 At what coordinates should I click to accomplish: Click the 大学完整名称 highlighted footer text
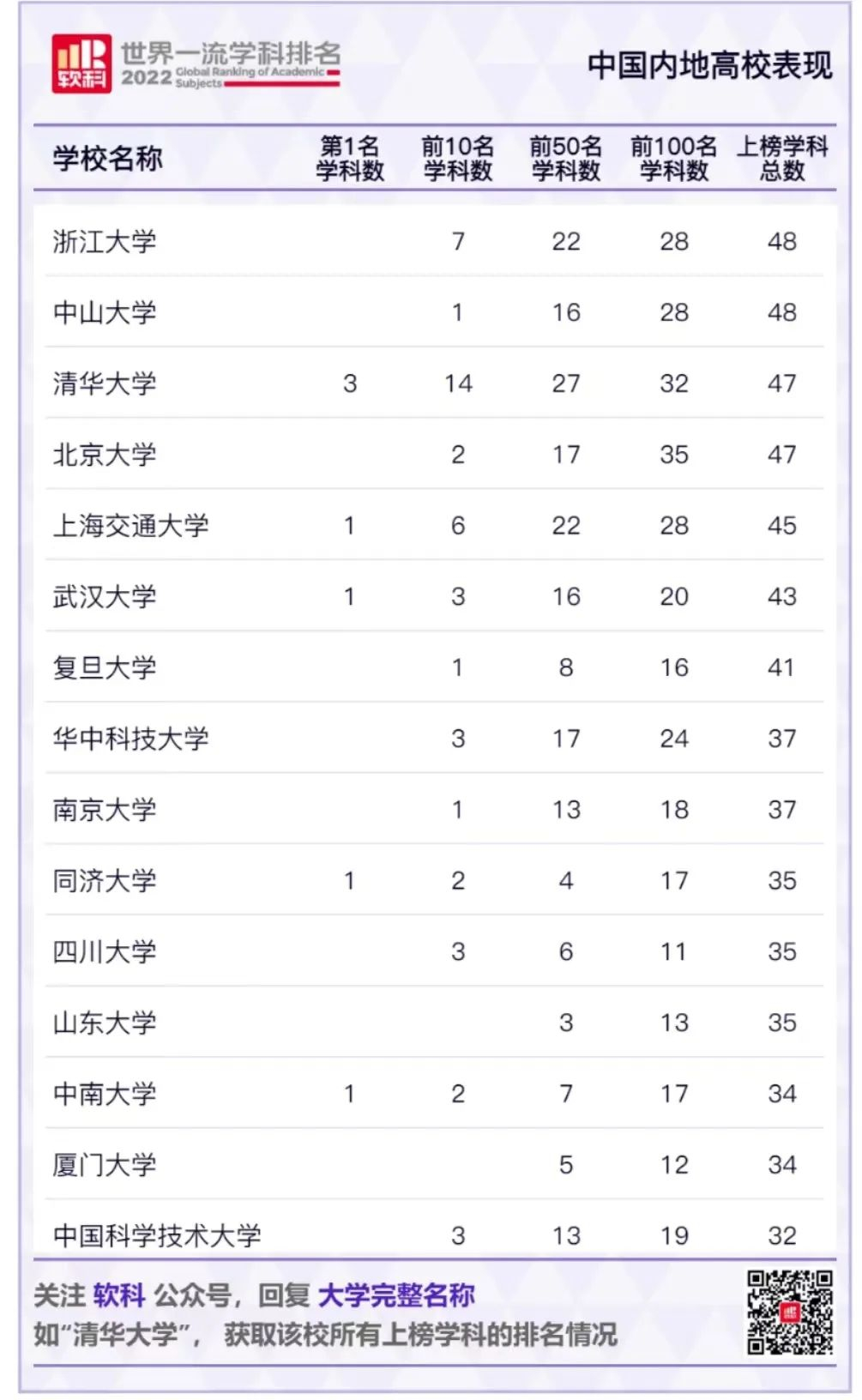click(x=396, y=1295)
